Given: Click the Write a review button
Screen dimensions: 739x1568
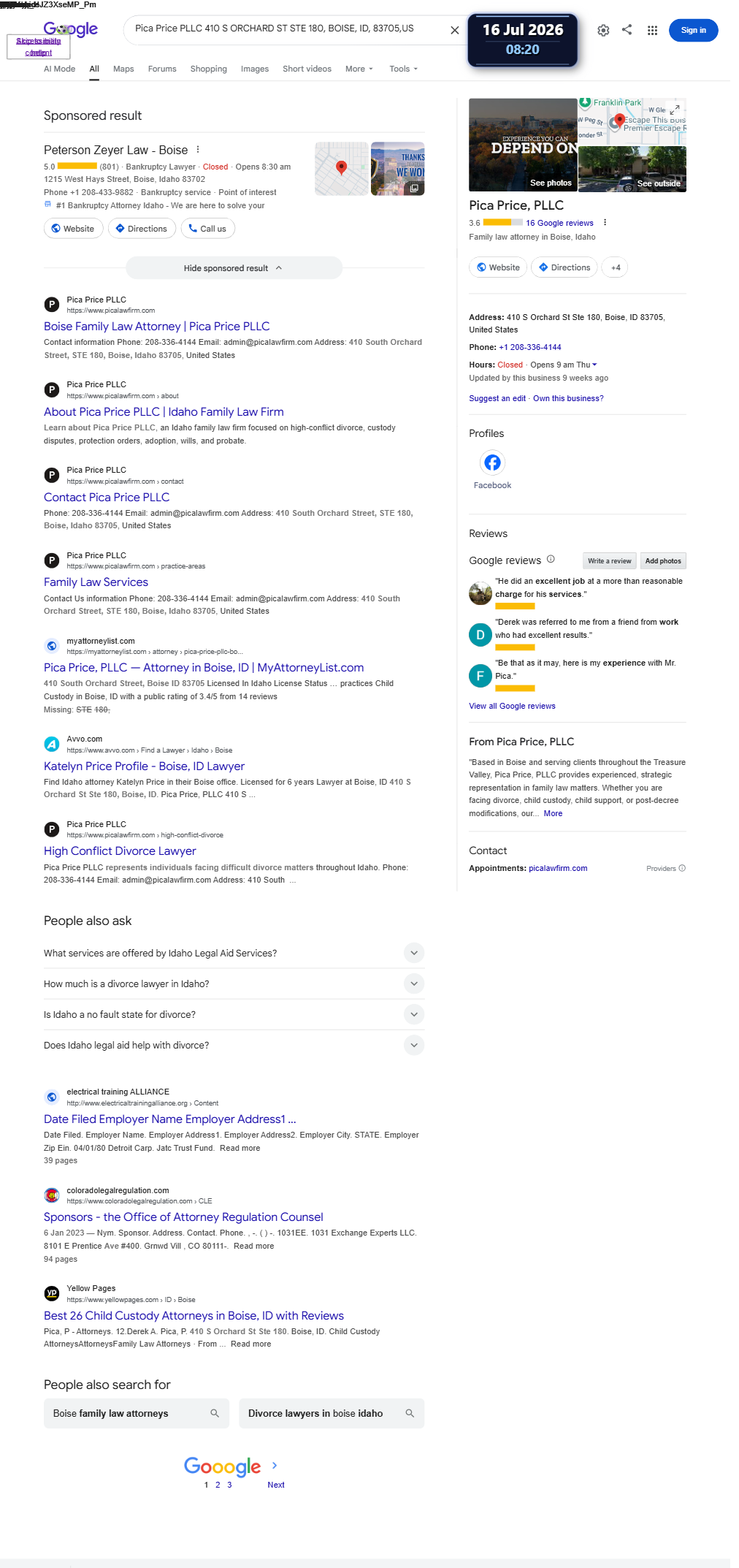Looking at the screenshot, I should click(x=609, y=561).
